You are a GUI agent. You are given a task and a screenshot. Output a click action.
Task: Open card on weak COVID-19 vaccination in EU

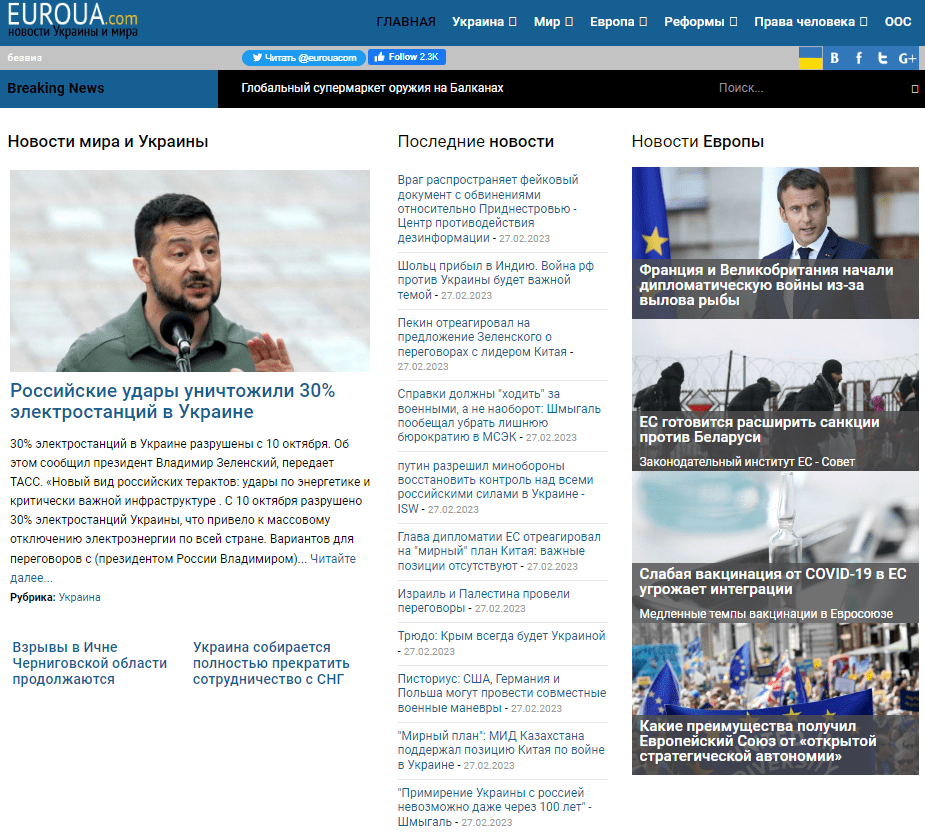[775, 547]
